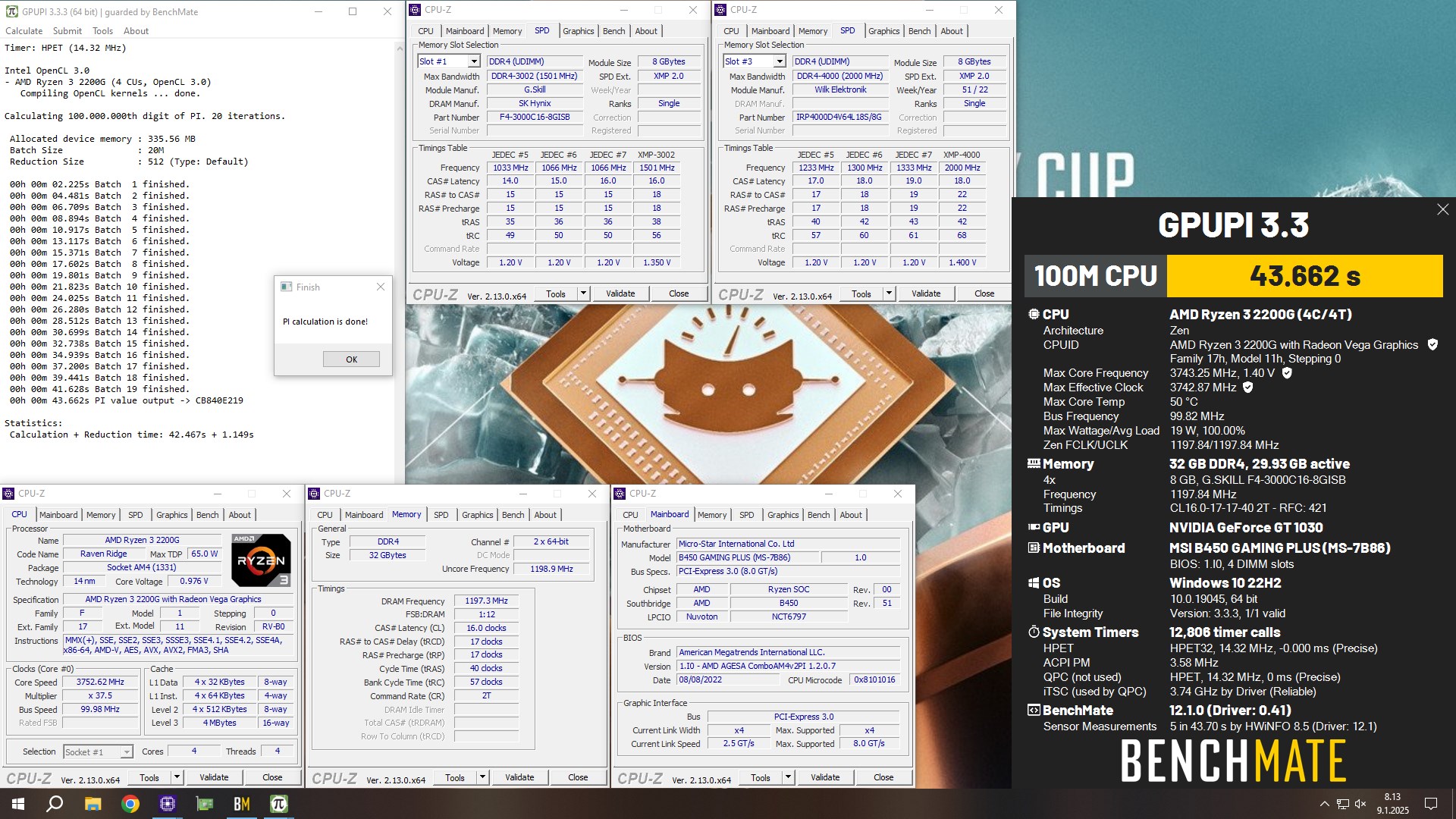The height and width of the screenshot is (819, 1456).
Task: Open the Tools menu in GPUPI
Action: coord(102,31)
